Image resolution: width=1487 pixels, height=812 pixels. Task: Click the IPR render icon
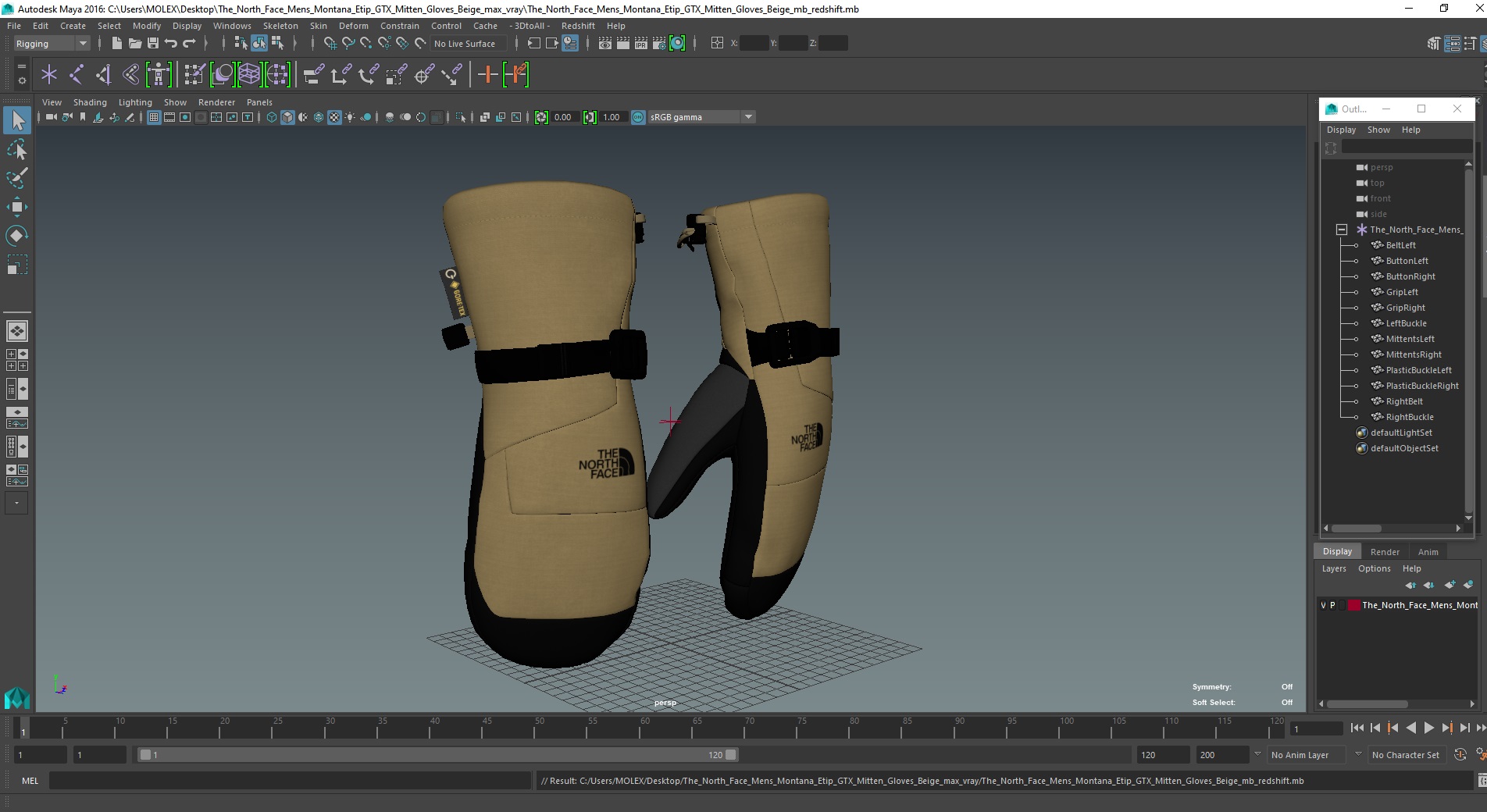pyautogui.click(x=641, y=44)
